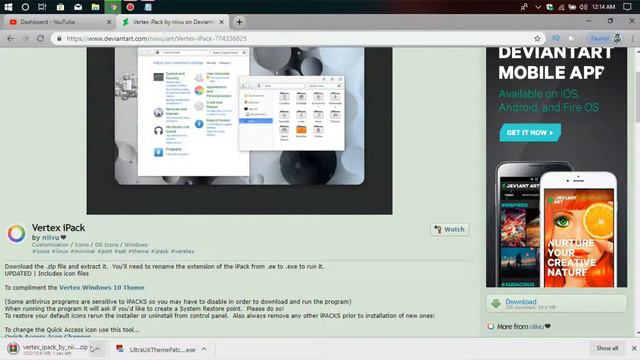The height and width of the screenshot is (360, 640).
Task: Click the extension icon beside IQ
Action: click(571, 38)
